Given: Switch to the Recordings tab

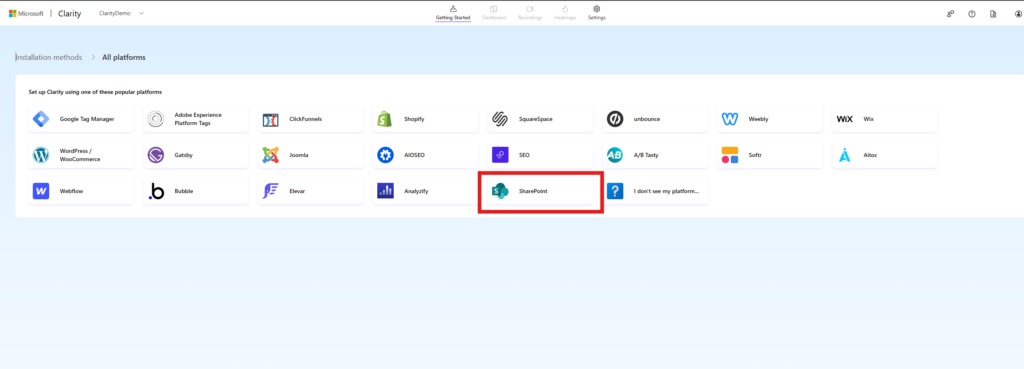Looking at the screenshot, I should coord(530,13).
